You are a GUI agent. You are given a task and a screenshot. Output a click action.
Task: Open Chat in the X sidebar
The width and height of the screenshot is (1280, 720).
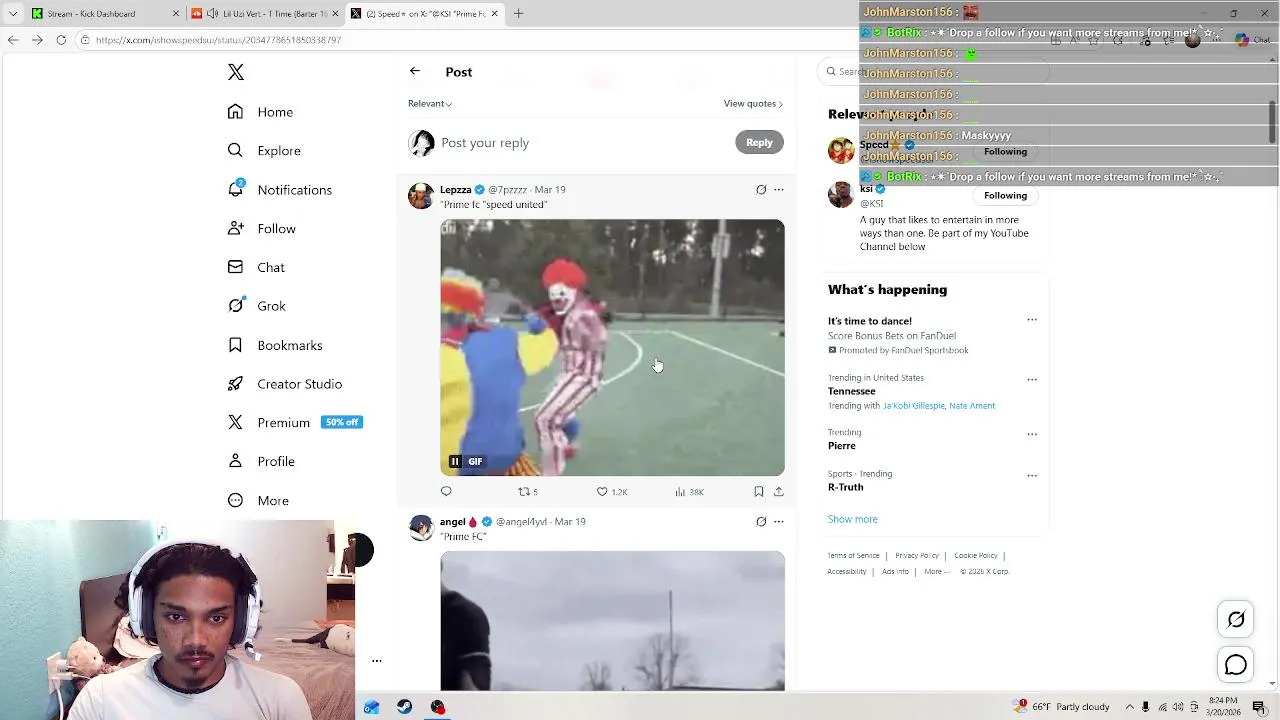256,268
